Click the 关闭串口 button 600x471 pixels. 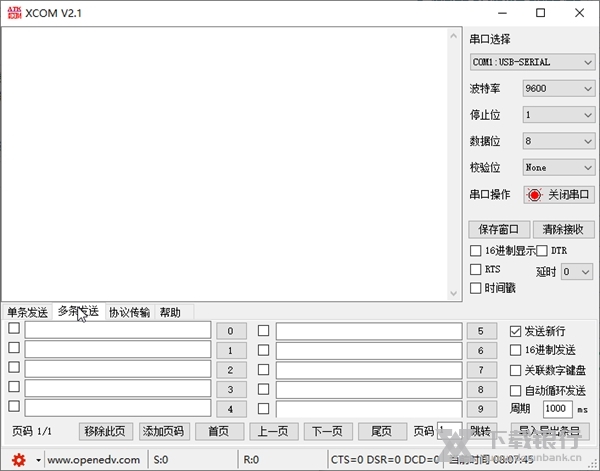[559, 195]
